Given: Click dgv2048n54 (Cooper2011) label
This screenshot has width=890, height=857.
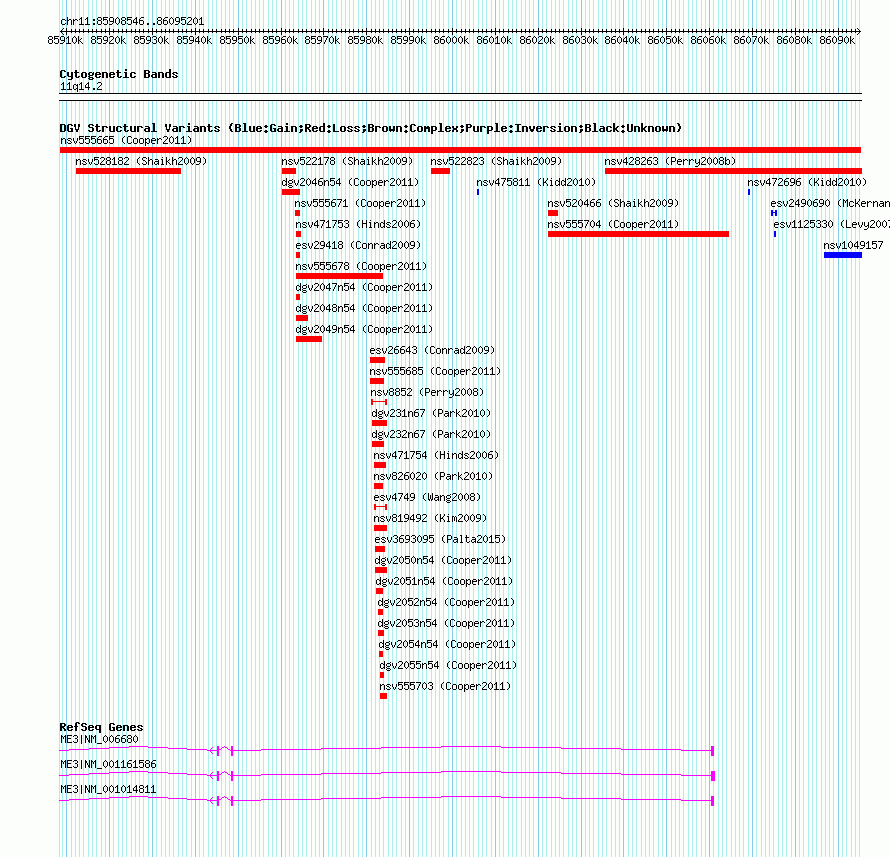Looking at the screenshot, I should [364, 308].
